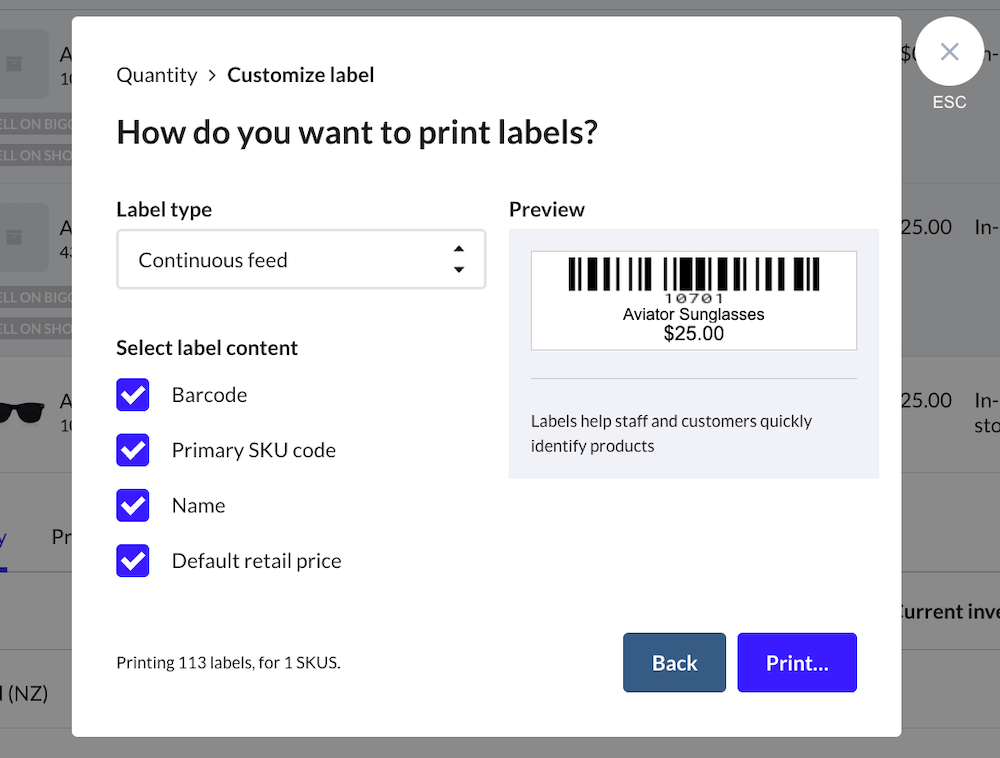Click the checkmark icon inside the Barcode checkbox
Image resolution: width=1000 pixels, height=758 pixels.
(x=132, y=395)
